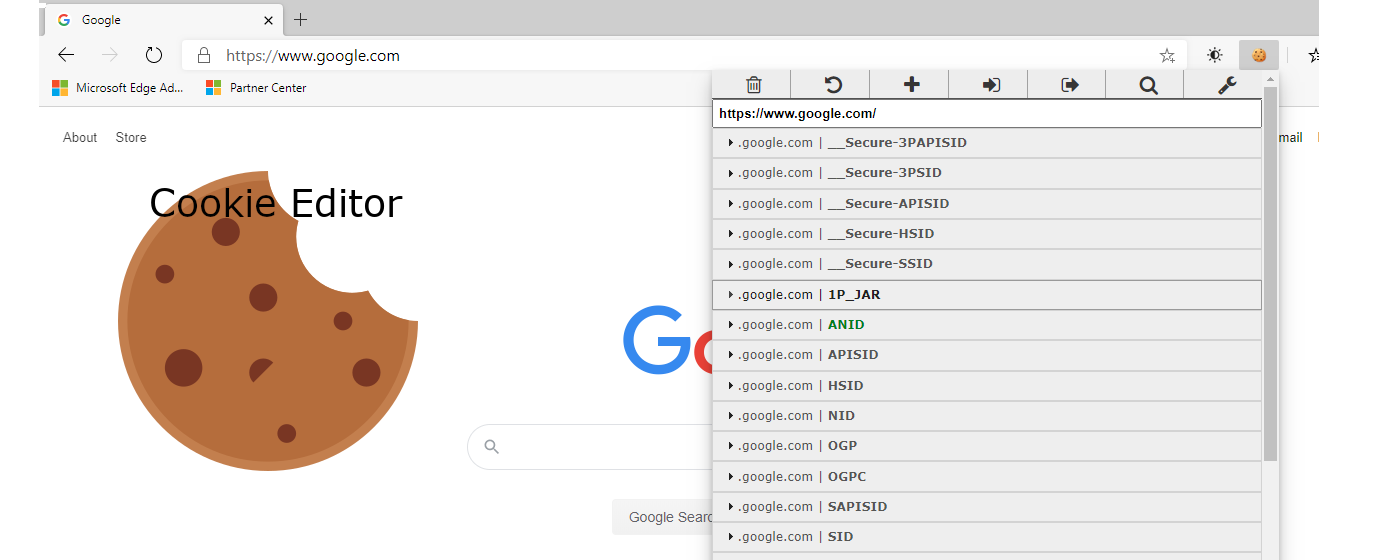Click the Google Search button
The width and height of the screenshot is (1400, 560).
[x=663, y=517]
